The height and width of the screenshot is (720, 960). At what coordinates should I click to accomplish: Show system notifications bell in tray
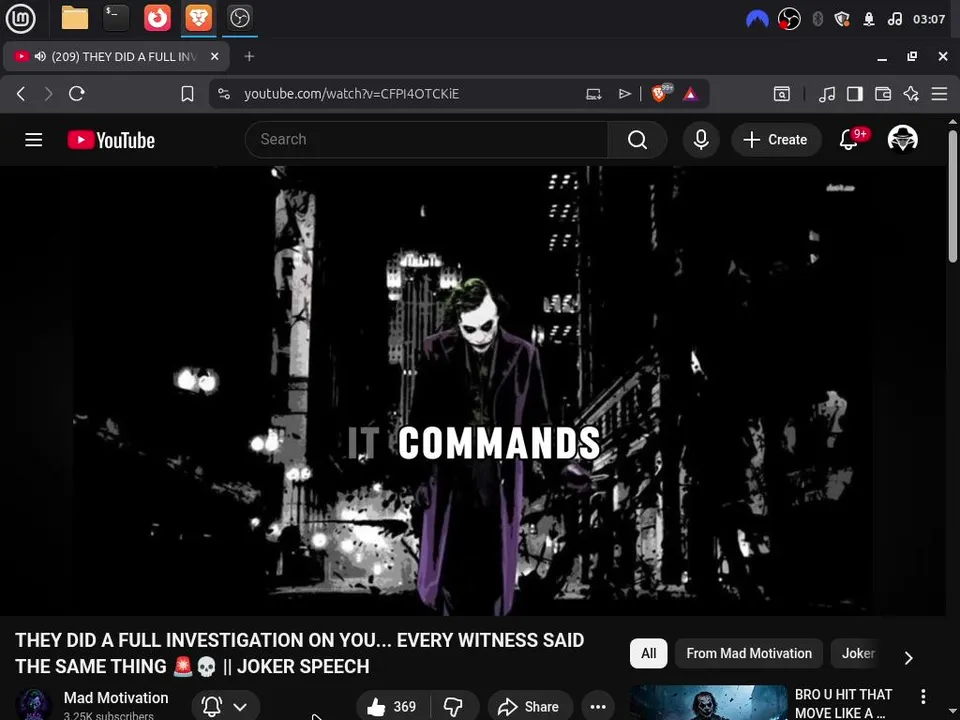pyautogui.click(x=869, y=20)
